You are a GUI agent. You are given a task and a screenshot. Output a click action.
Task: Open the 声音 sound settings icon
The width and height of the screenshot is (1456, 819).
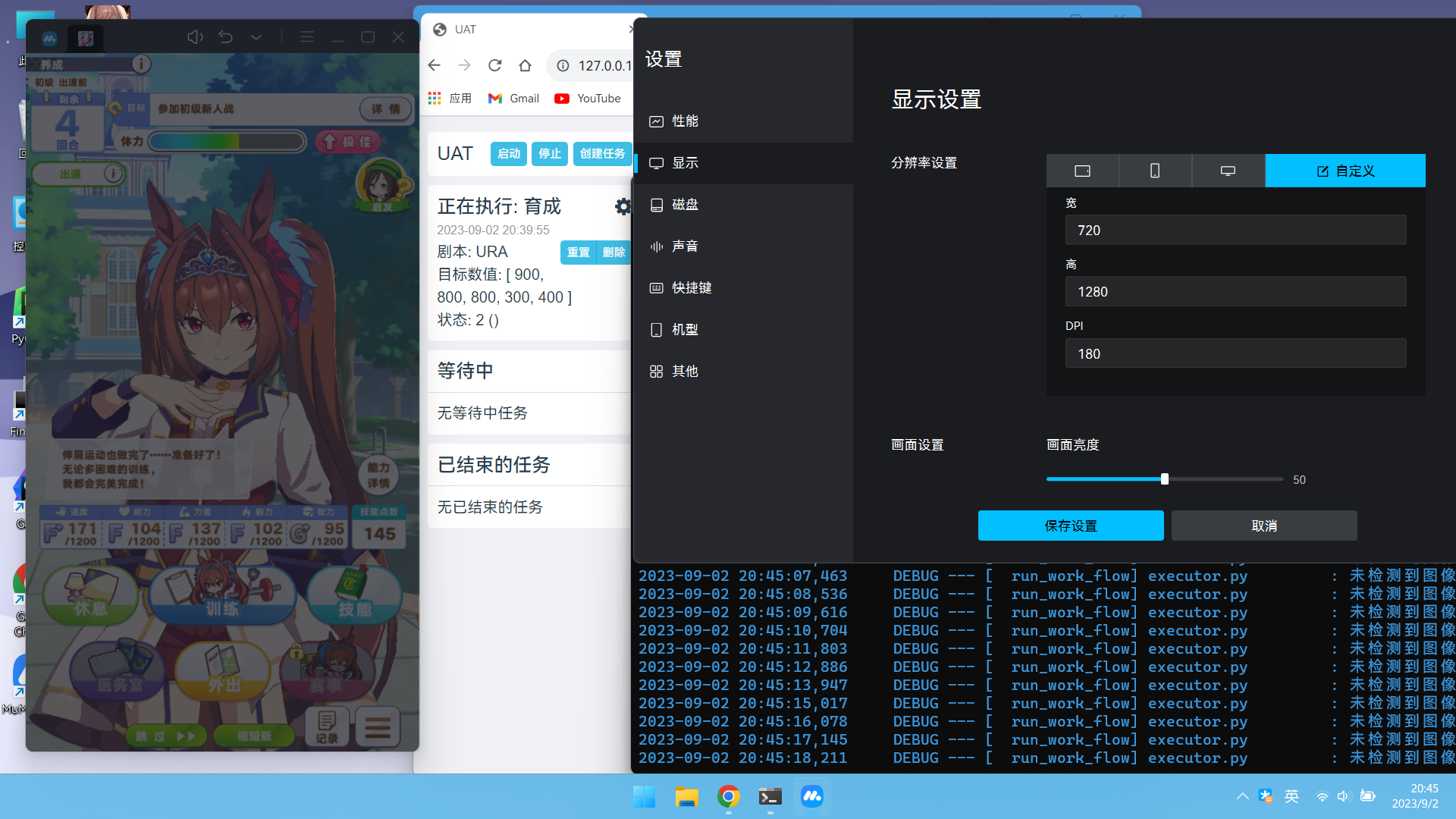(x=657, y=246)
